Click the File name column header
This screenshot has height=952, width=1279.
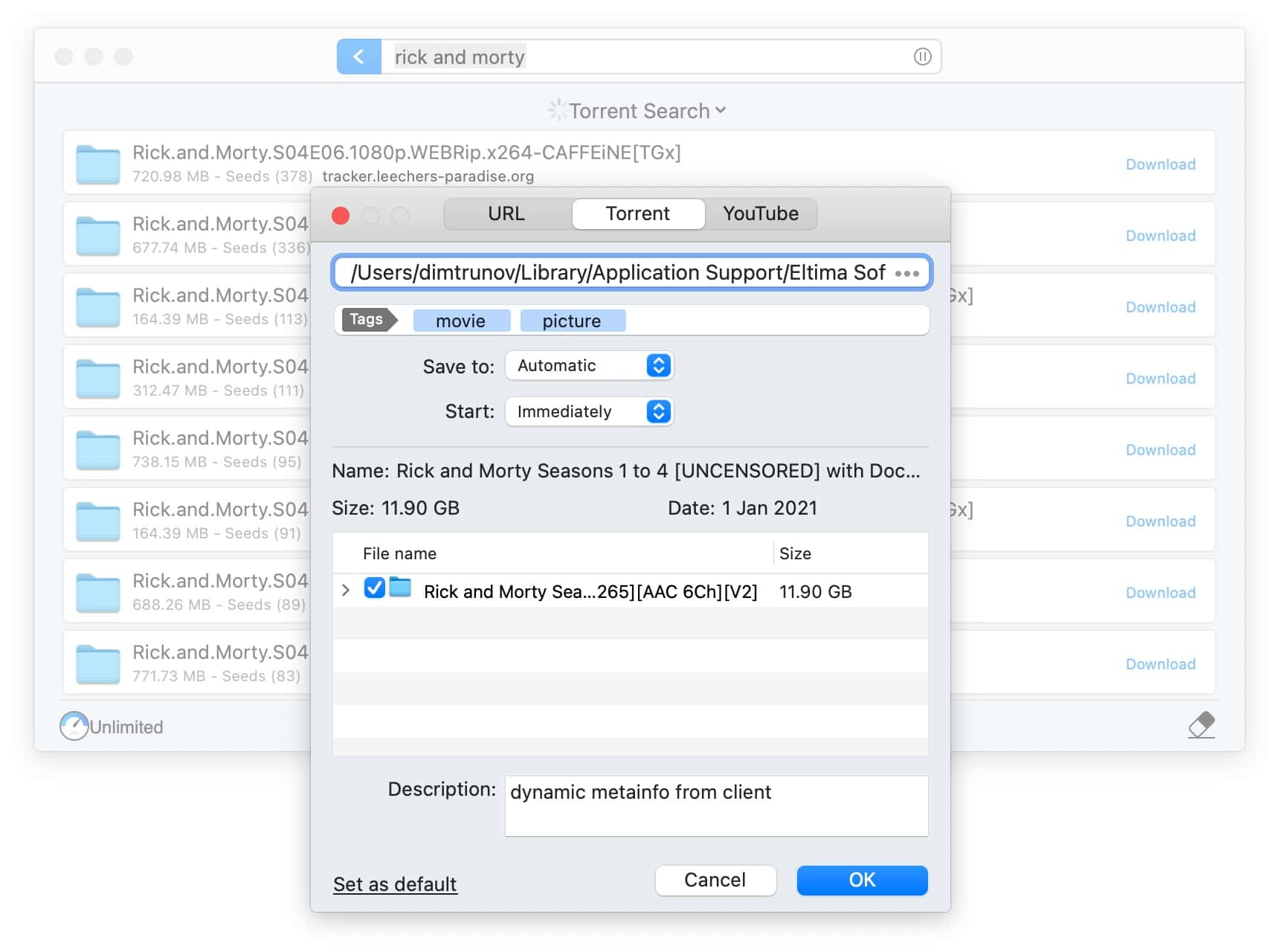pyautogui.click(x=399, y=553)
